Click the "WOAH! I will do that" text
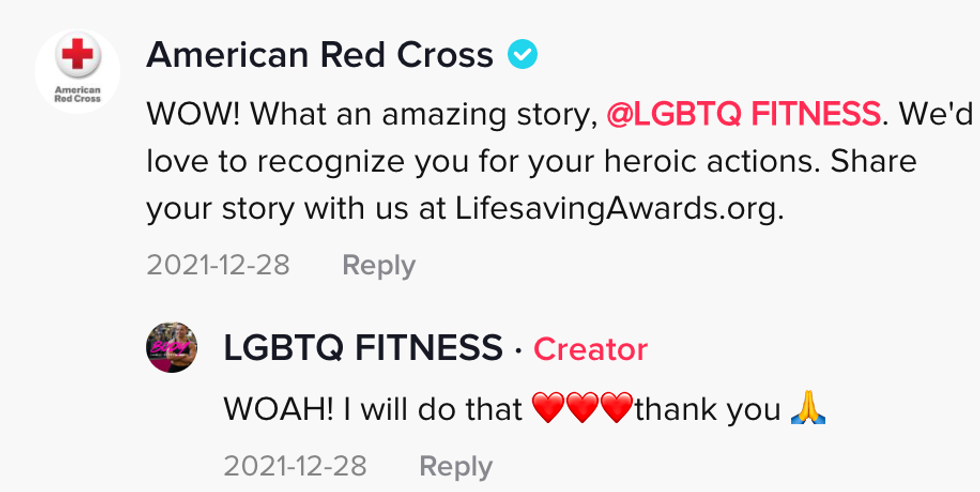The height and width of the screenshot is (492, 980). coord(372,409)
